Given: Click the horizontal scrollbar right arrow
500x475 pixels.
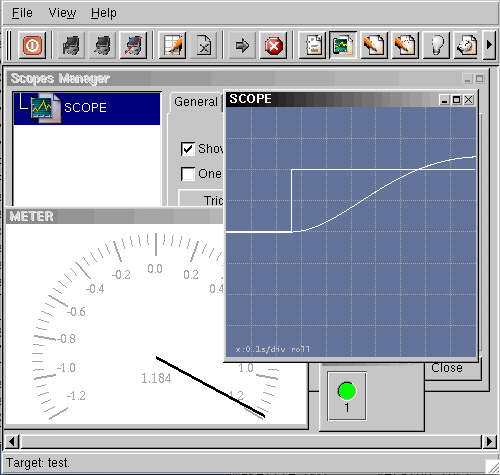Looking at the screenshot, I should (x=489, y=441).
